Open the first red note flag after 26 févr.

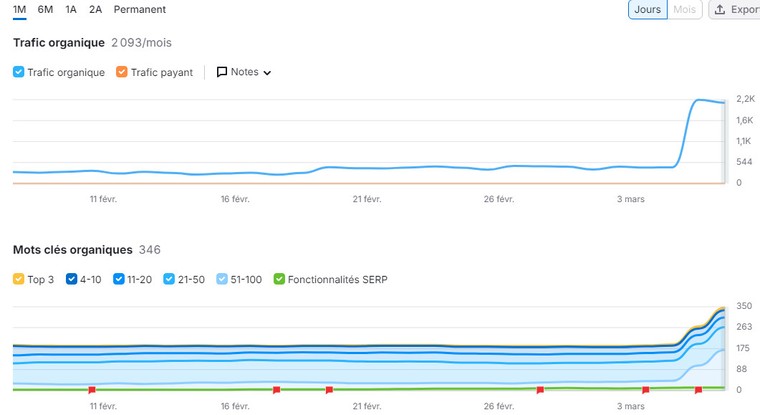tap(540, 389)
